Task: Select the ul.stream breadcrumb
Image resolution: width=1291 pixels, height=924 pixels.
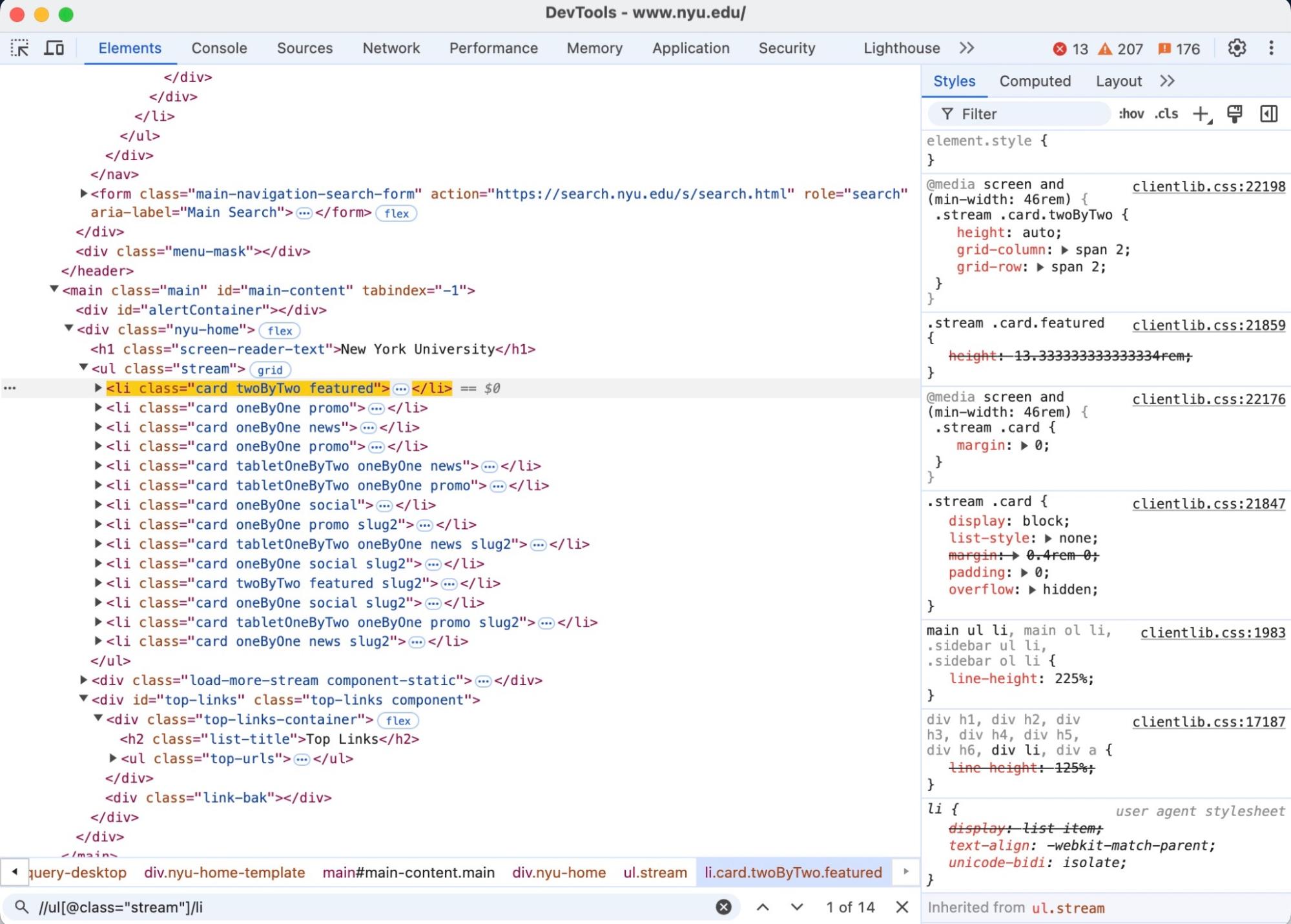Action: (654, 872)
